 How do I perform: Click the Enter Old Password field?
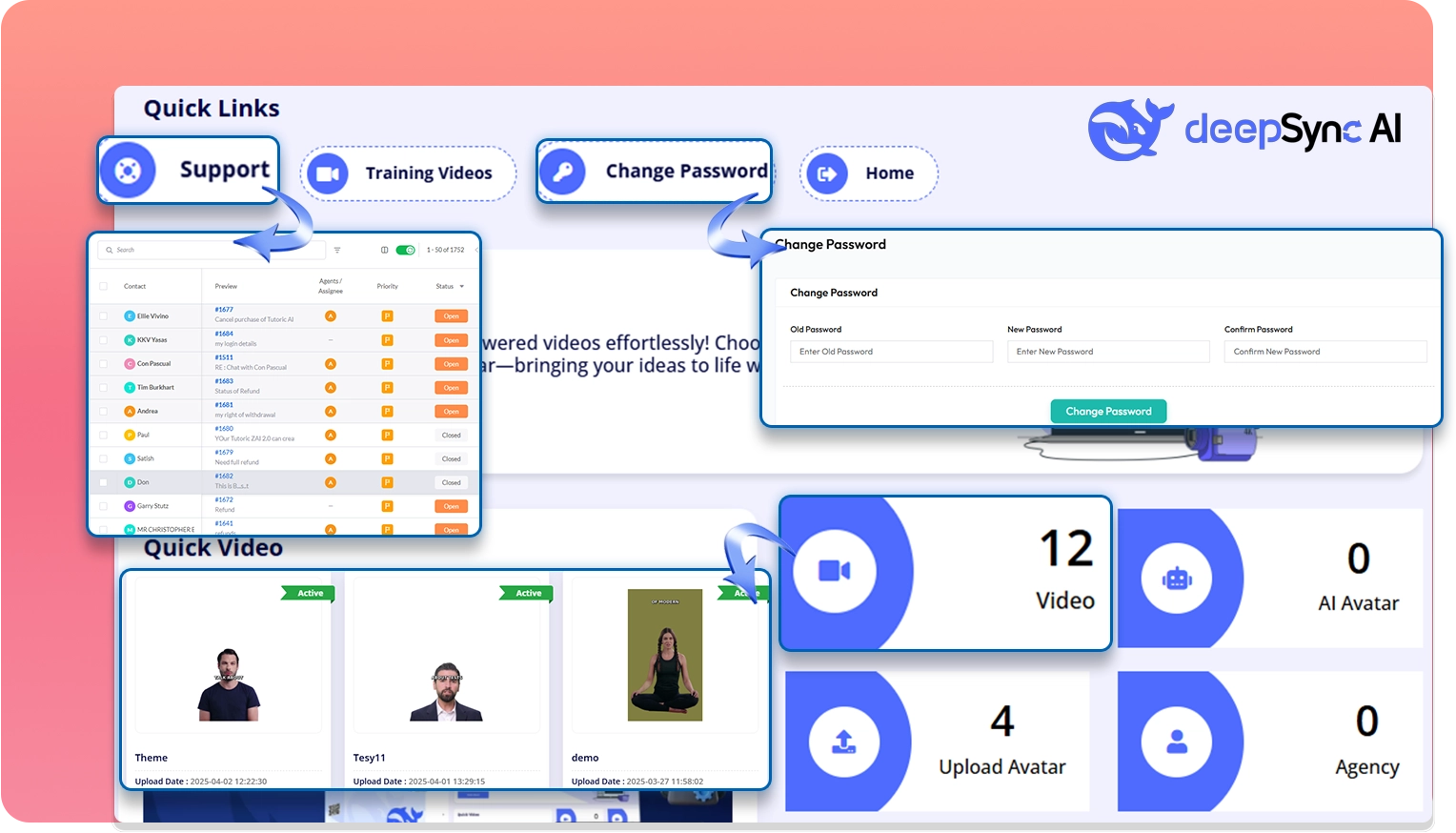click(x=891, y=352)
